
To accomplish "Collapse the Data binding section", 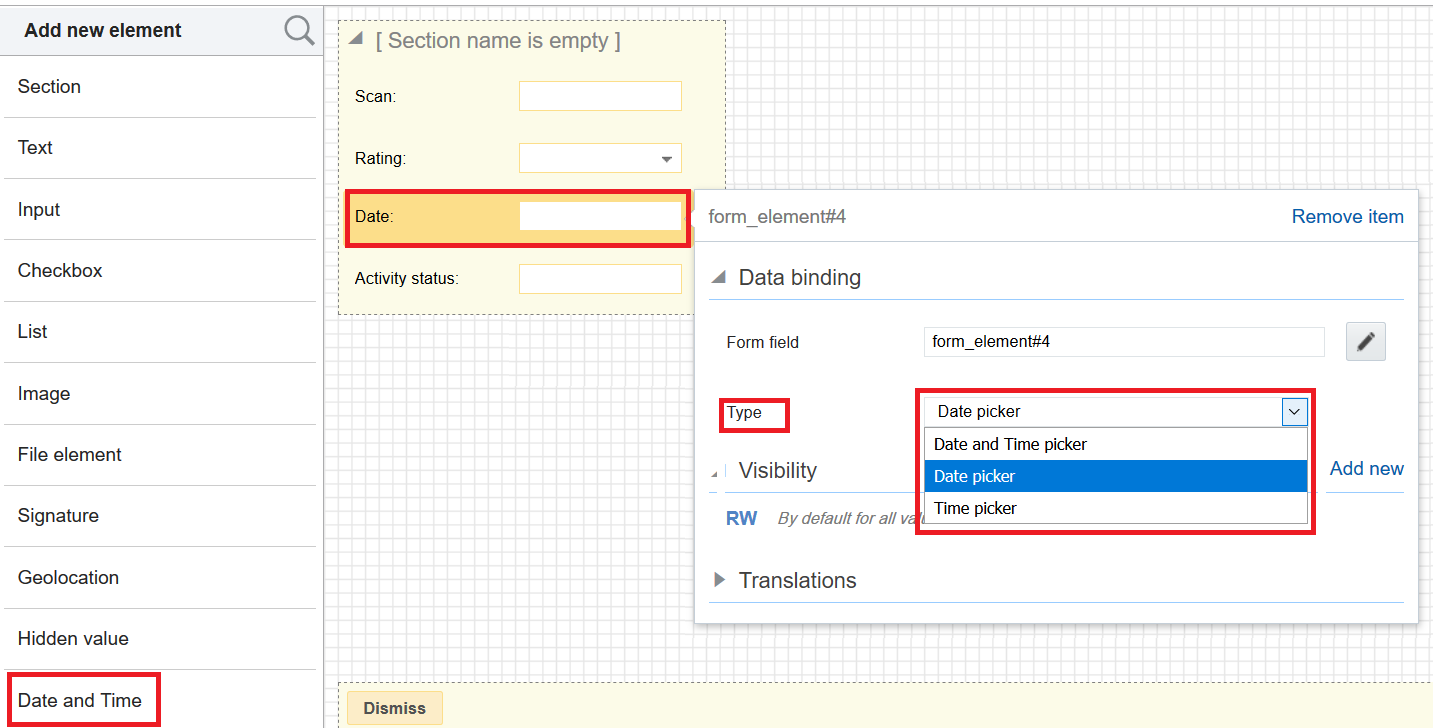I will tap(718, 278).
